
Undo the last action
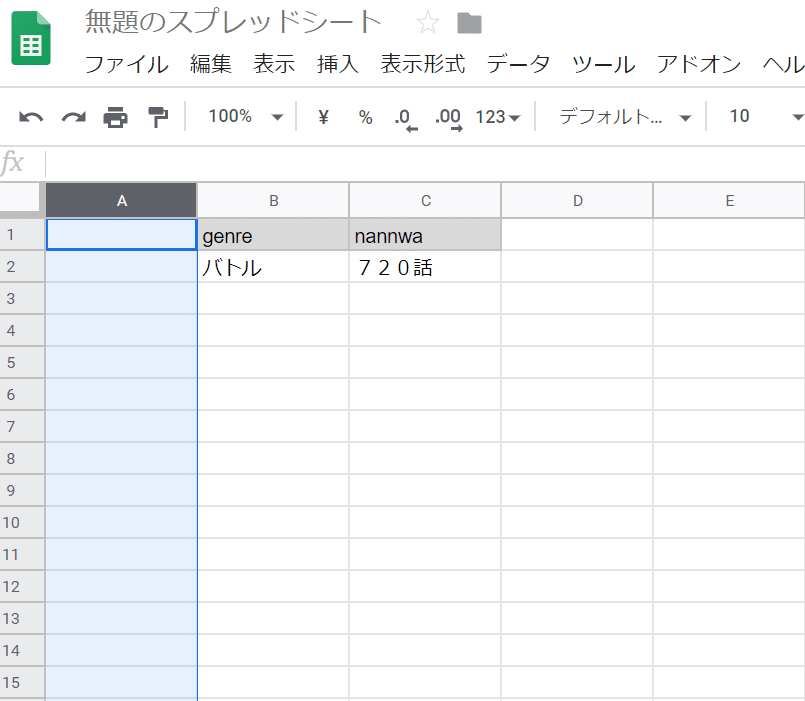[x=31, y=117]
